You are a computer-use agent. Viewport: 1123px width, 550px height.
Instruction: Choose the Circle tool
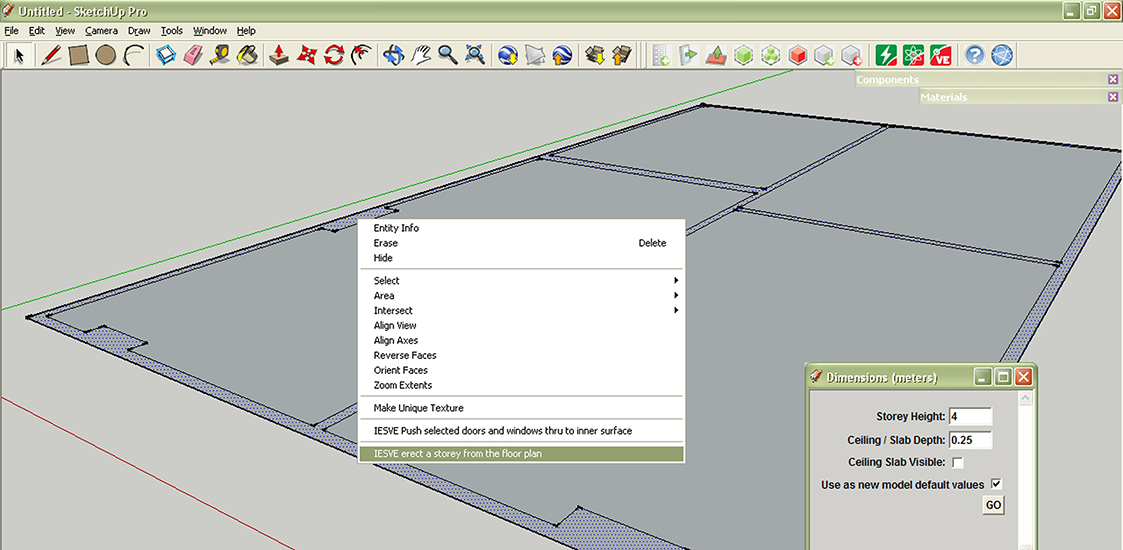pyautogui.click(x=105, y=55)
